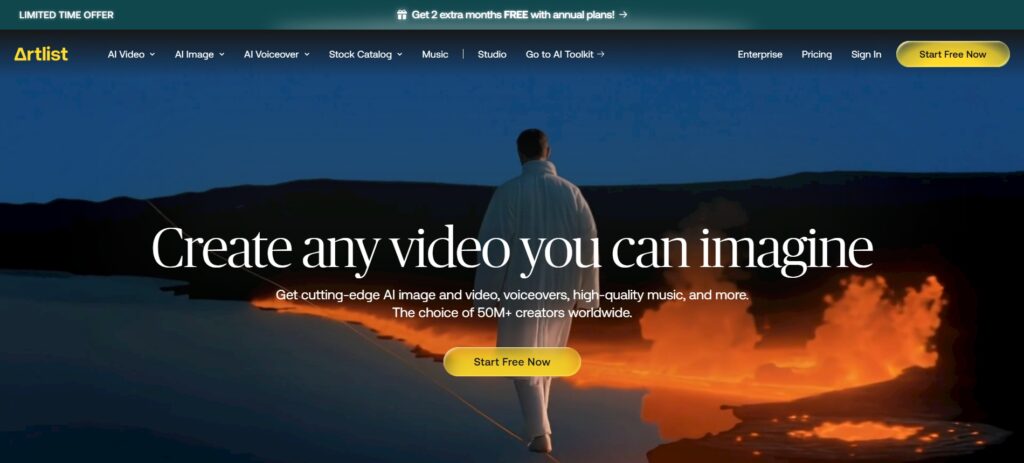Viewport: 1024px width, 463px height.
Task: Open Studio from the navigation bar
Action: point(492,54)
